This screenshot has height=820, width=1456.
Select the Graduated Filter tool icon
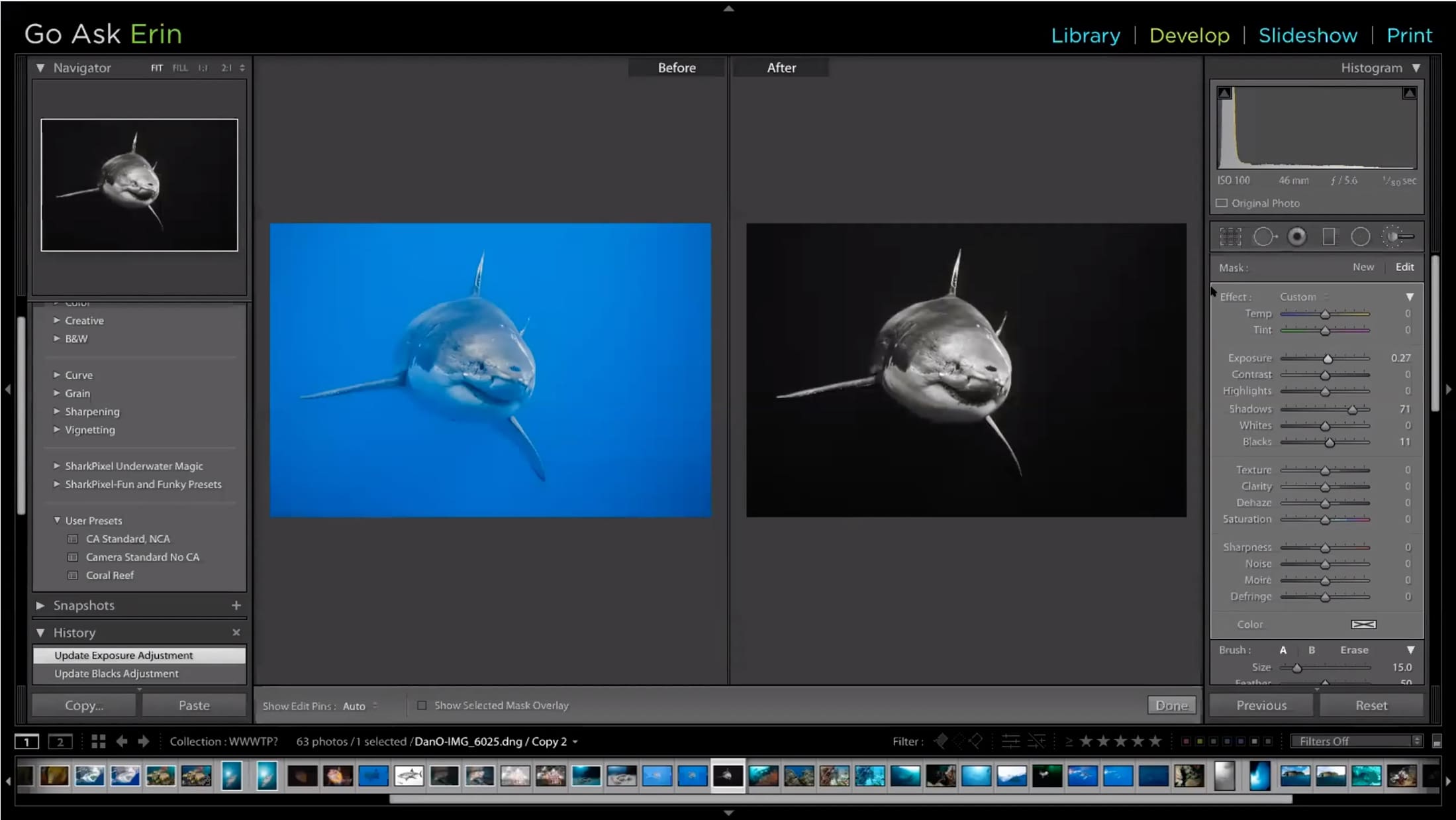point(1329,236)
